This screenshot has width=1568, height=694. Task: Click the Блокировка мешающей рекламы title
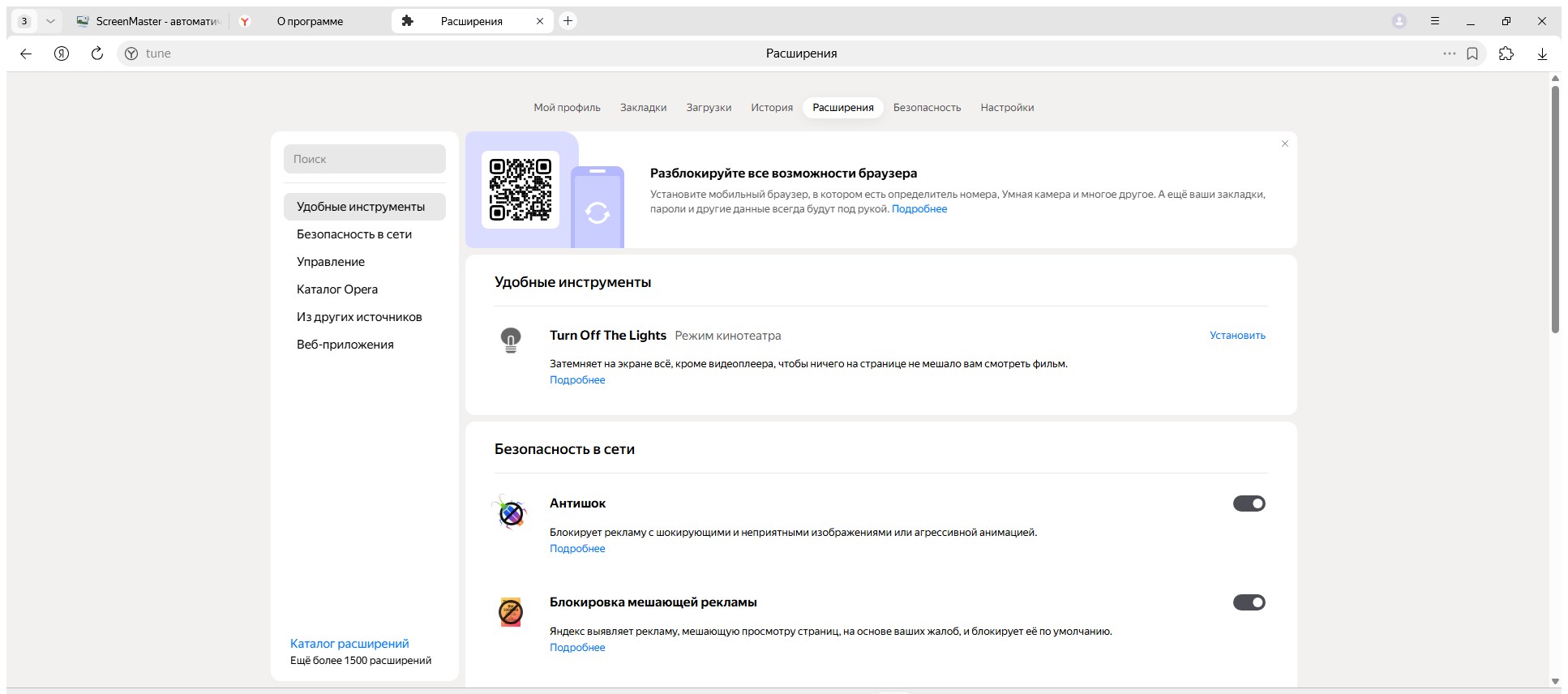tap(653, 602)
